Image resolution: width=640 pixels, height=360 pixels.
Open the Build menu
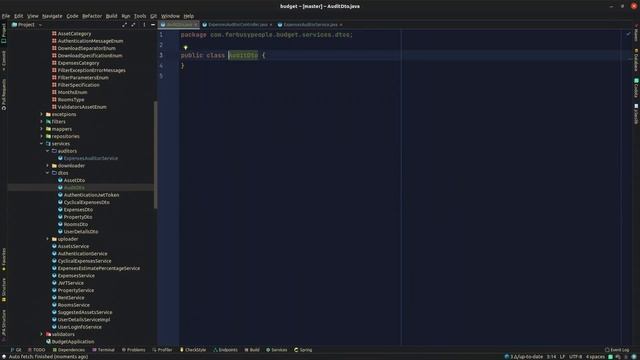[111, 16]
